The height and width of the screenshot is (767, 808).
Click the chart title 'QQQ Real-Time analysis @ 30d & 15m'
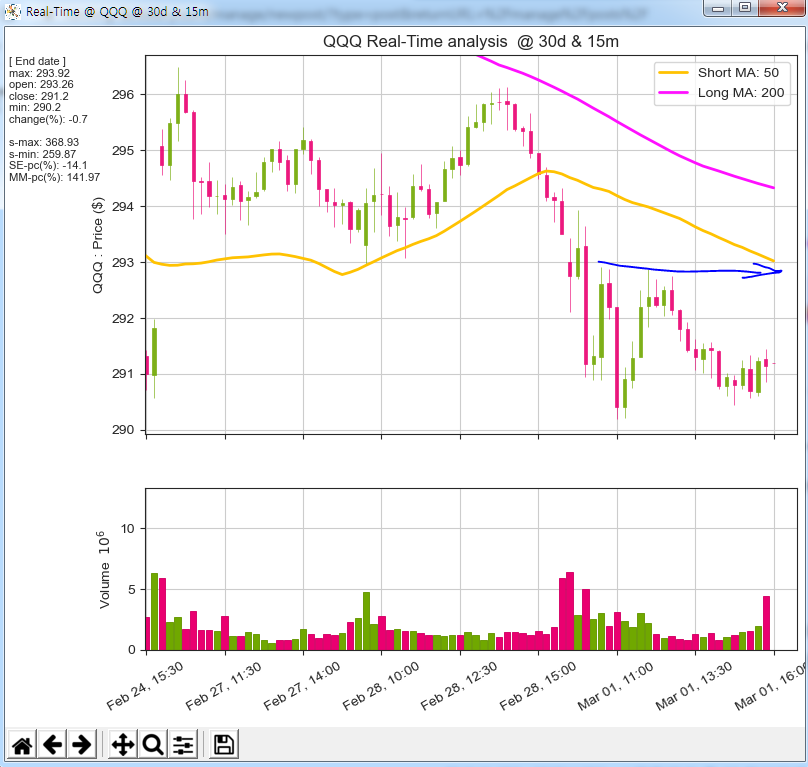pyautogui.click(x=470, y=42)
